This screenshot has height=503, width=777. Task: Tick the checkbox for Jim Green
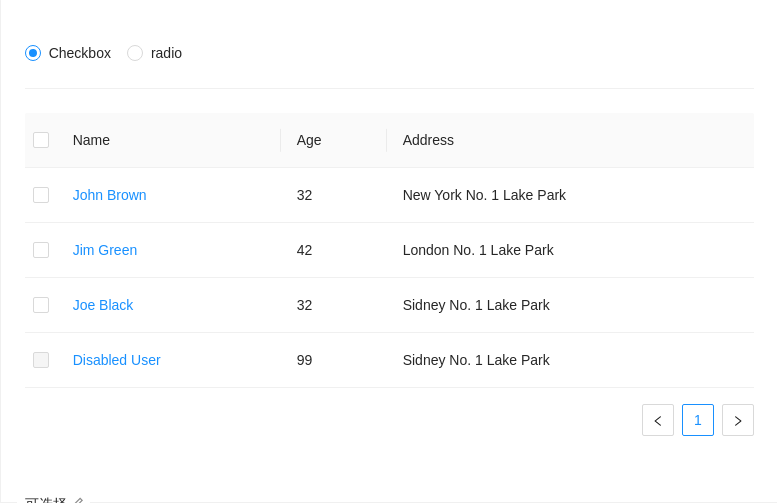(41, 250)
